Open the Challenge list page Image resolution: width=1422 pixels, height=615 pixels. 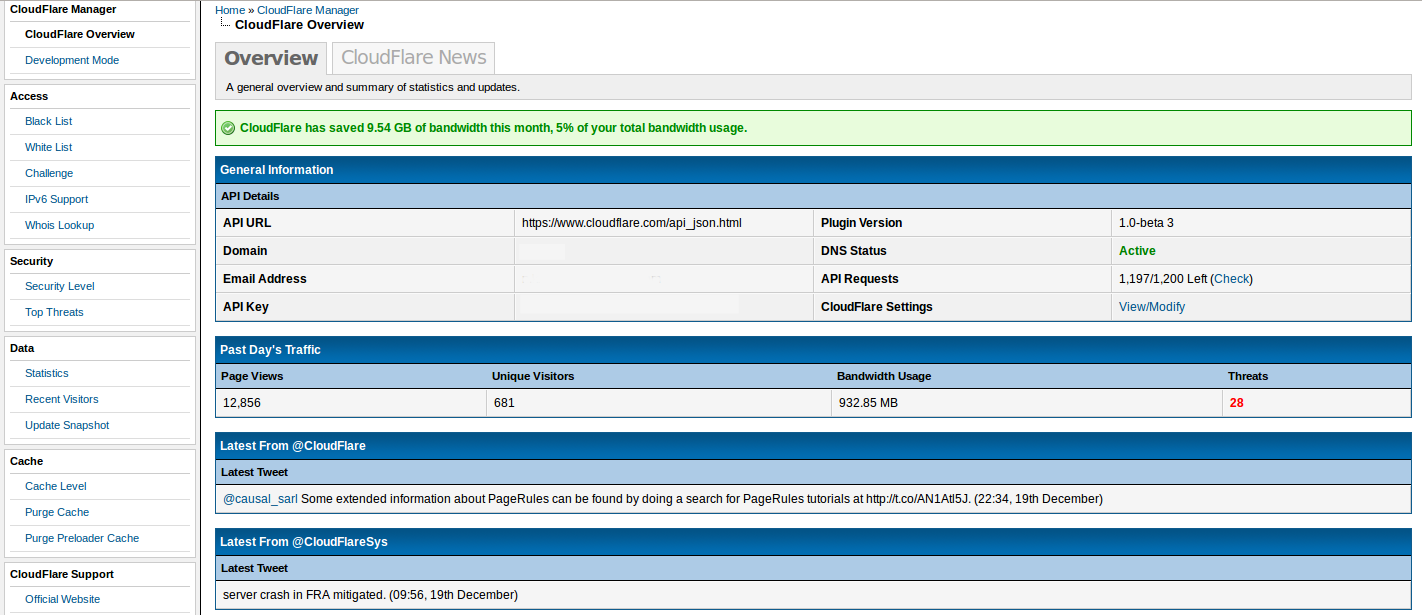pyautogui.click(x=49, y=173)
